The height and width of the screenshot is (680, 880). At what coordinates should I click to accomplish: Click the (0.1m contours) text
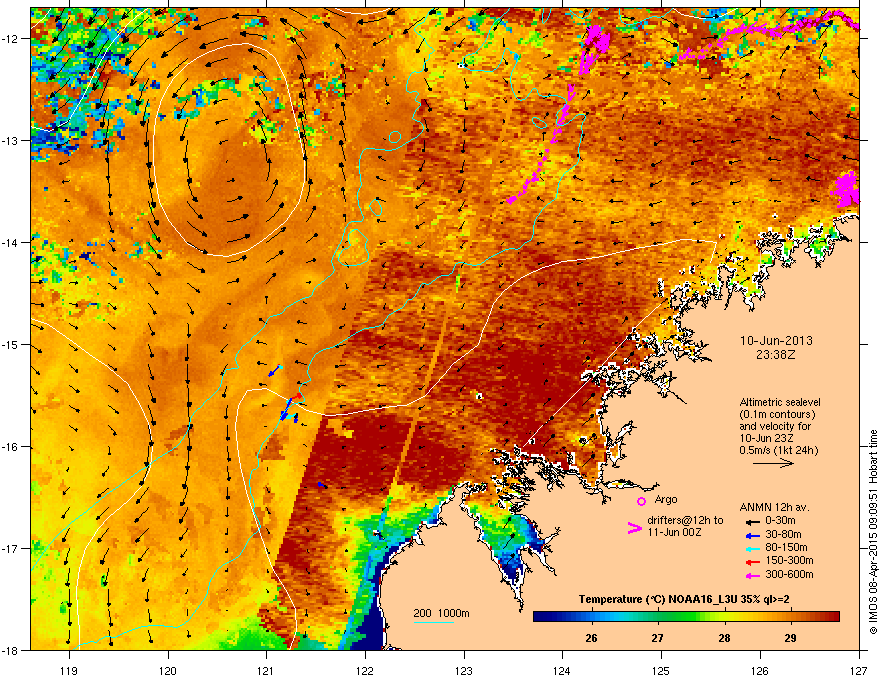[x=777, y=414]
